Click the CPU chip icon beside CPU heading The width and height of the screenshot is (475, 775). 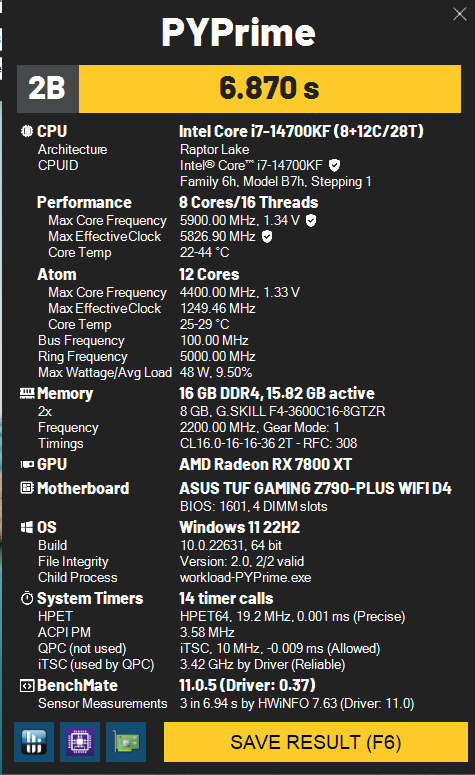pos(27,131)
